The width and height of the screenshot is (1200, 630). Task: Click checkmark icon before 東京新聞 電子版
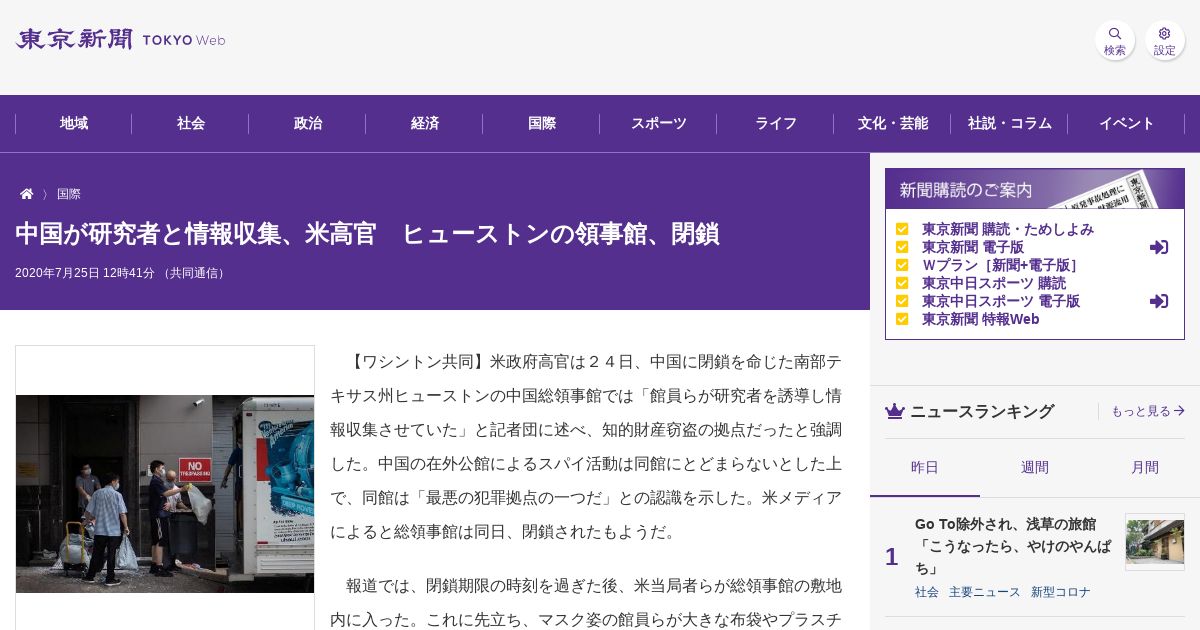902,247
